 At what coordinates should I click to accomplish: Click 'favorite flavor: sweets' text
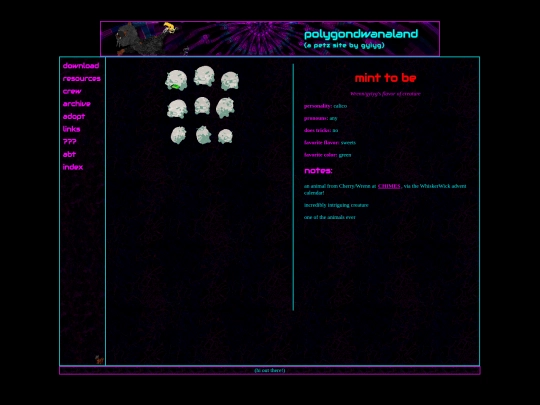(330, 143)
